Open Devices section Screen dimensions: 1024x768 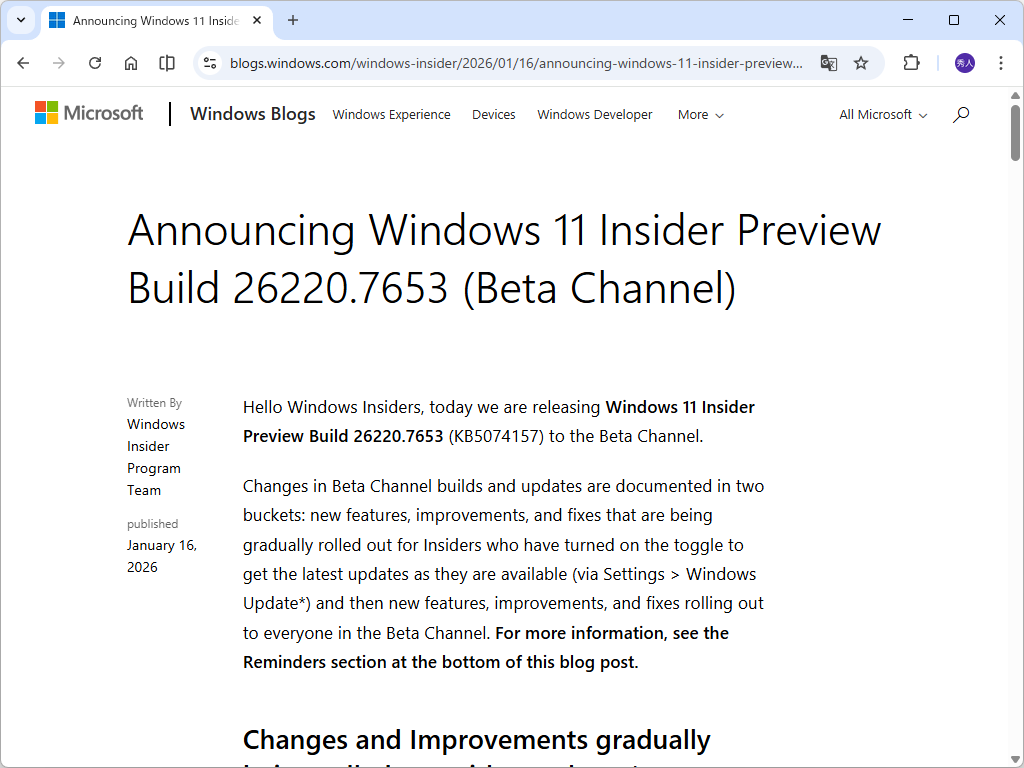(494, 115)
